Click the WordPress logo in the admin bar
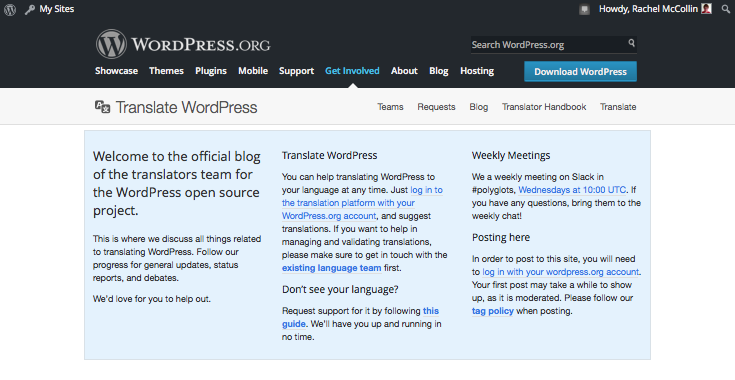The height and width of the screenshot is (380, 735). pyautogui.click(x=10, y=9)
